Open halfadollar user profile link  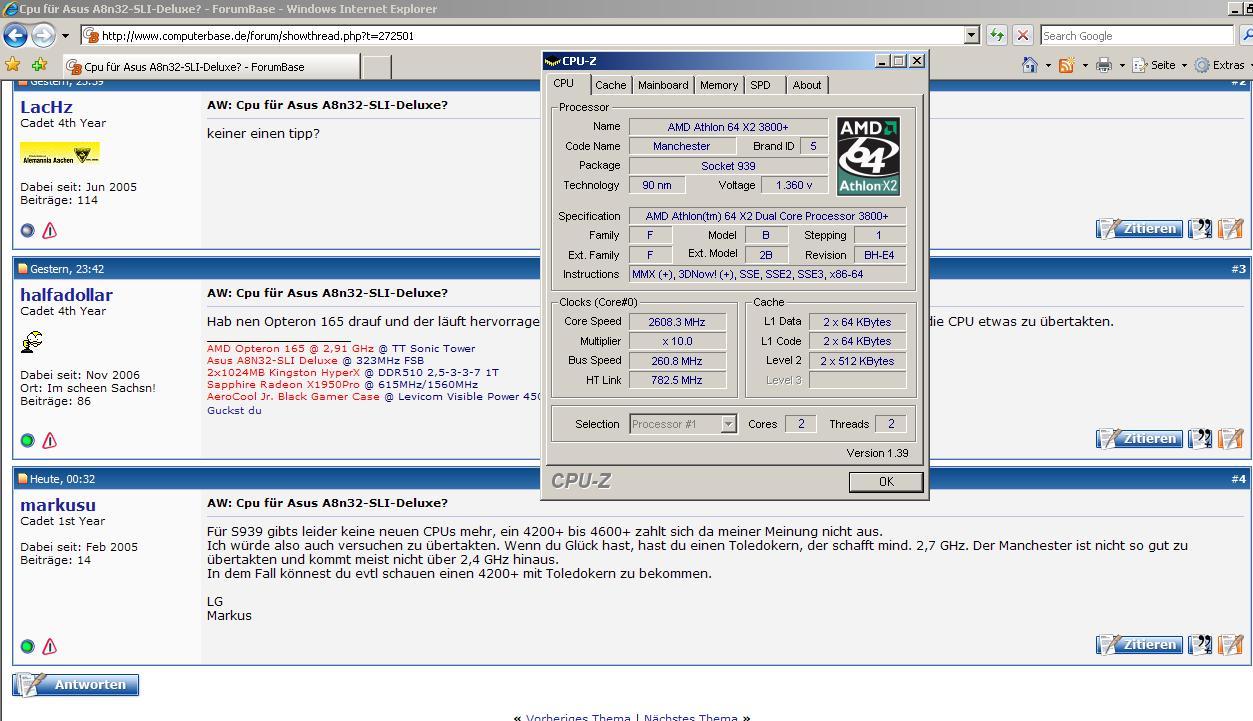click(66, 294)
